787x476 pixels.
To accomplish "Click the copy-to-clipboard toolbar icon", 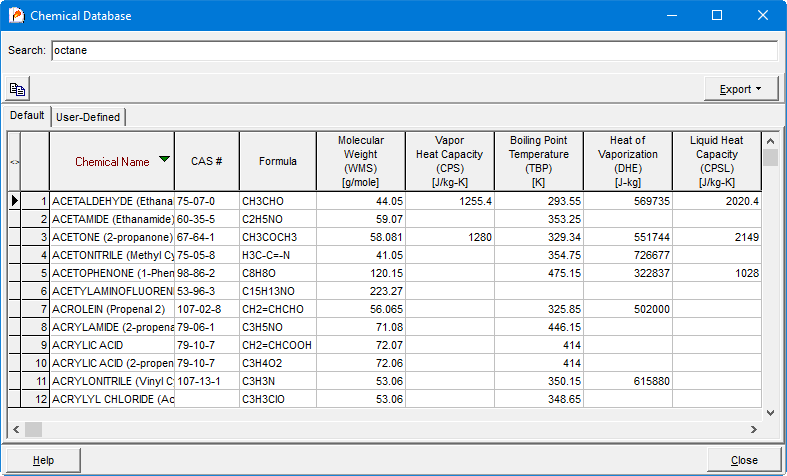I will [x=18, y=89].
